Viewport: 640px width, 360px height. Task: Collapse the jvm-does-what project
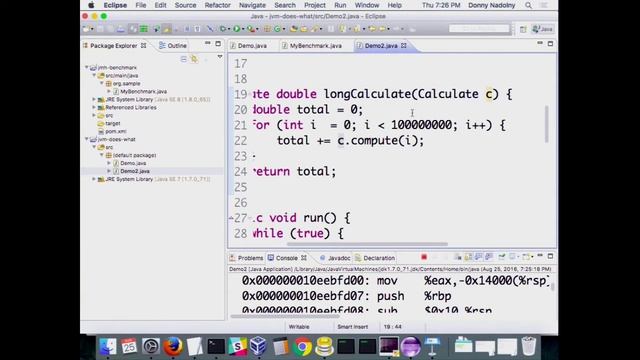(87, 139)
